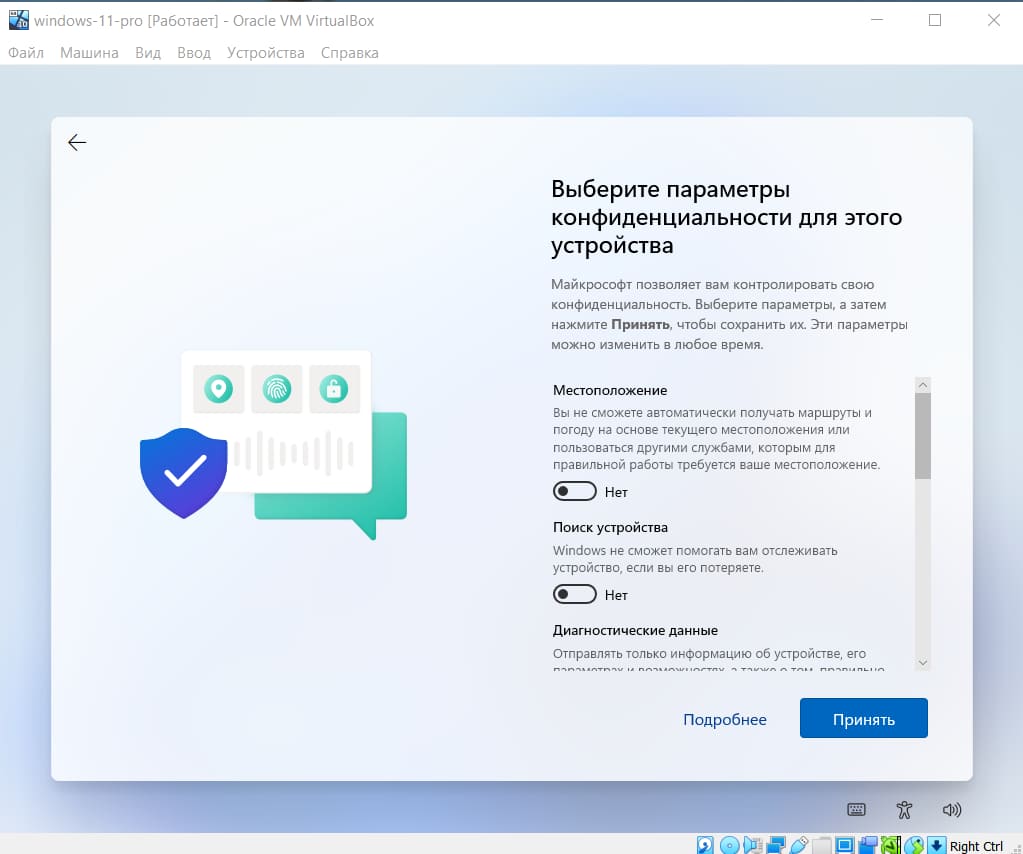Open the audio indicator in VirtualBox status bar
The width and height of the screenshot is (1023, 854).
tap(752, 846)
